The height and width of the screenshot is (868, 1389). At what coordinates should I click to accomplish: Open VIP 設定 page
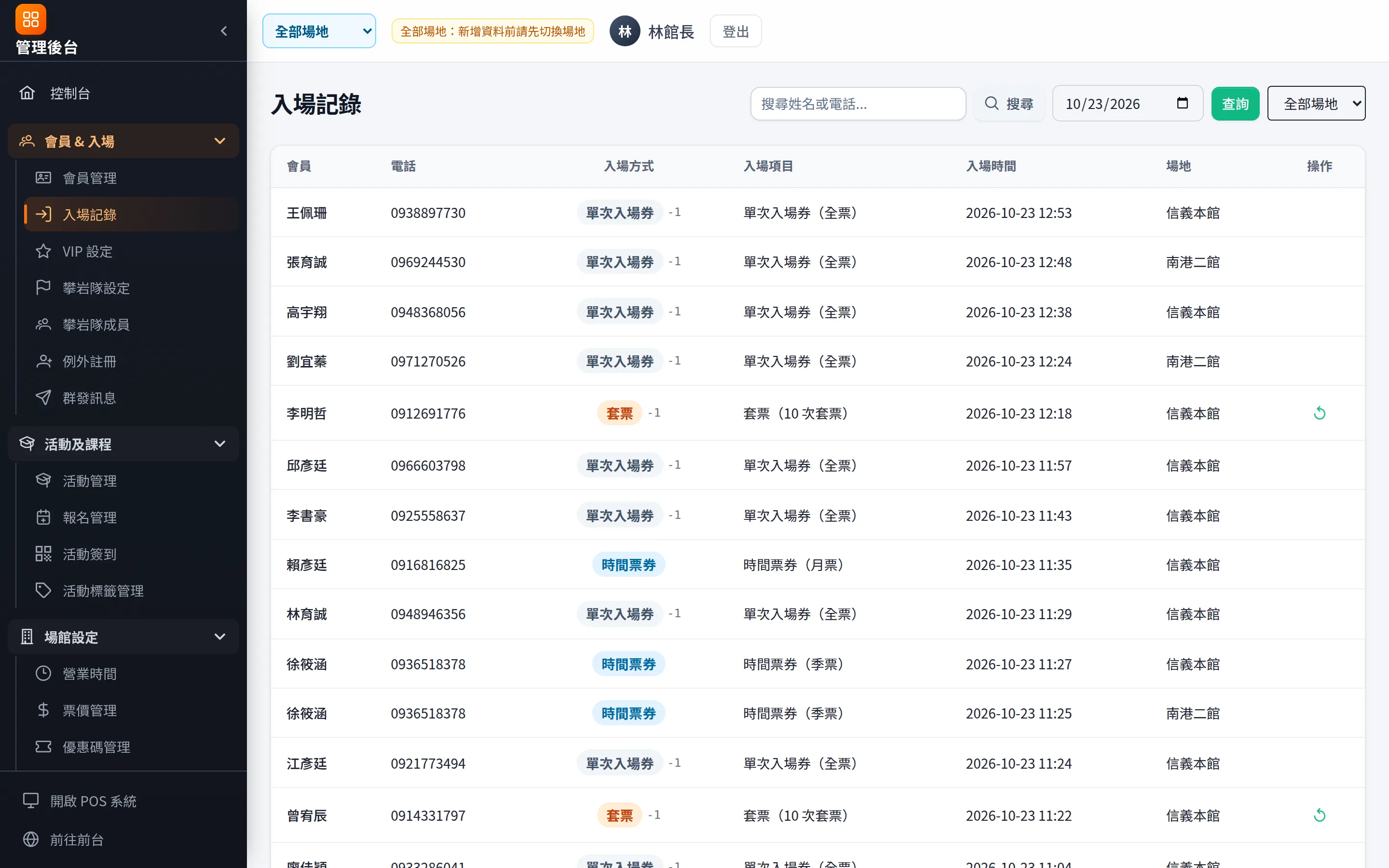pyautogui.click(x=132, y=251)
